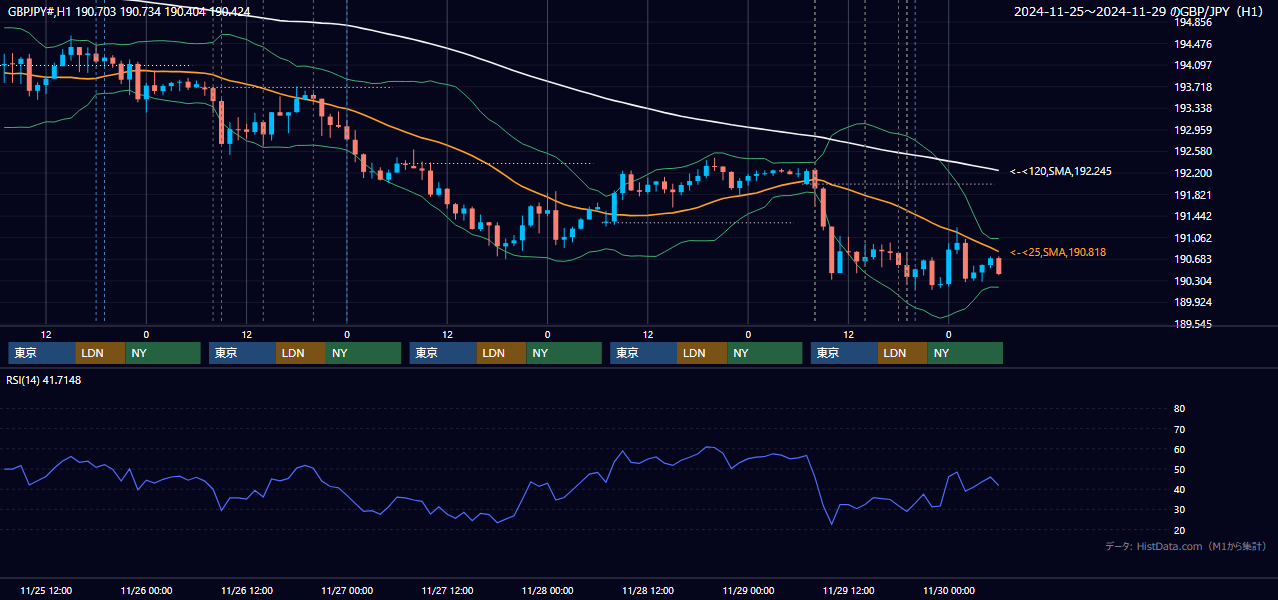Click the RSI scale level 80
The height and width of the screenshot is (600, 1278).
[x=1179, y=409]
